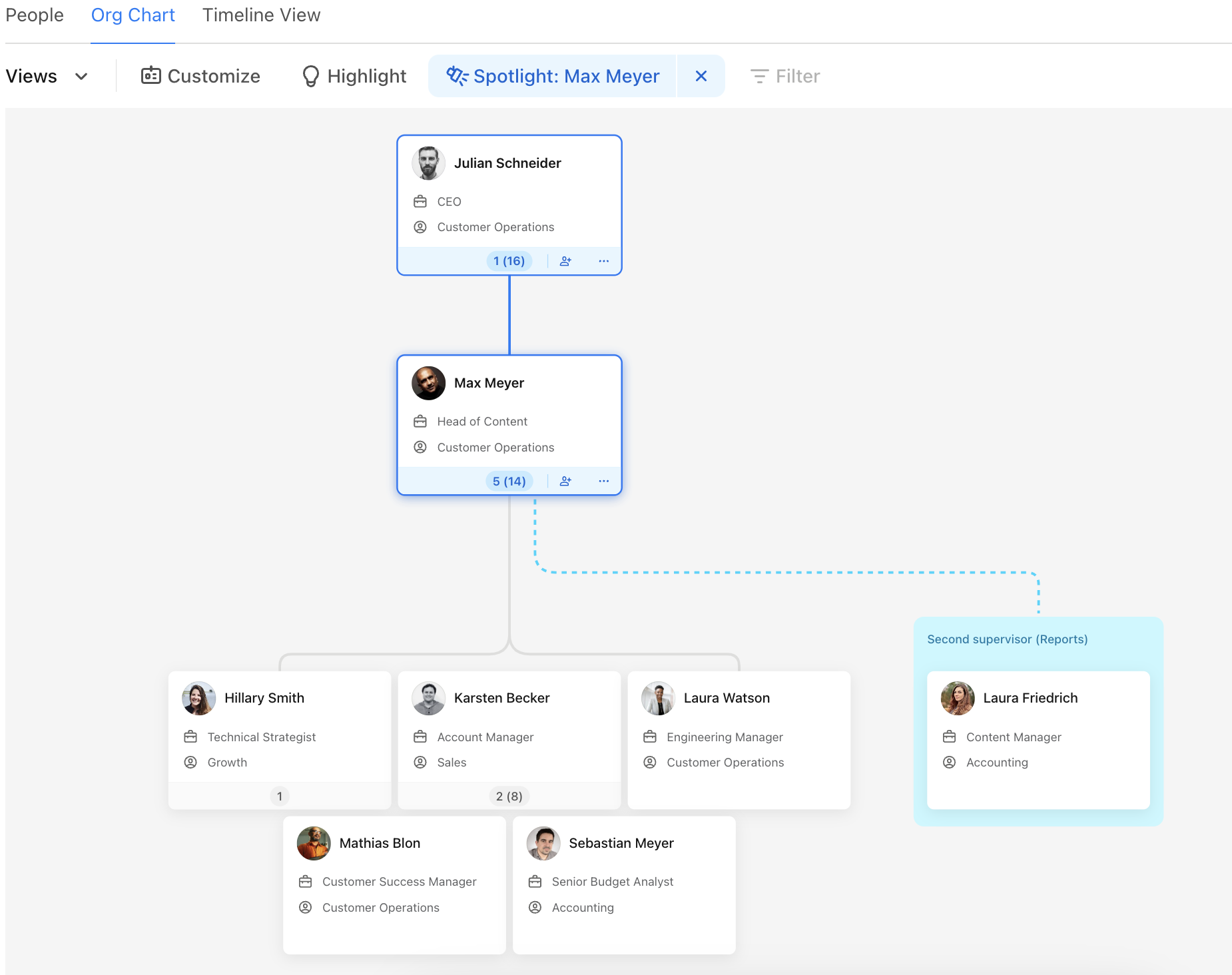Switch to the Timeline View tab
Viewport: 1232px width, 975px height.
click(261, 15)
